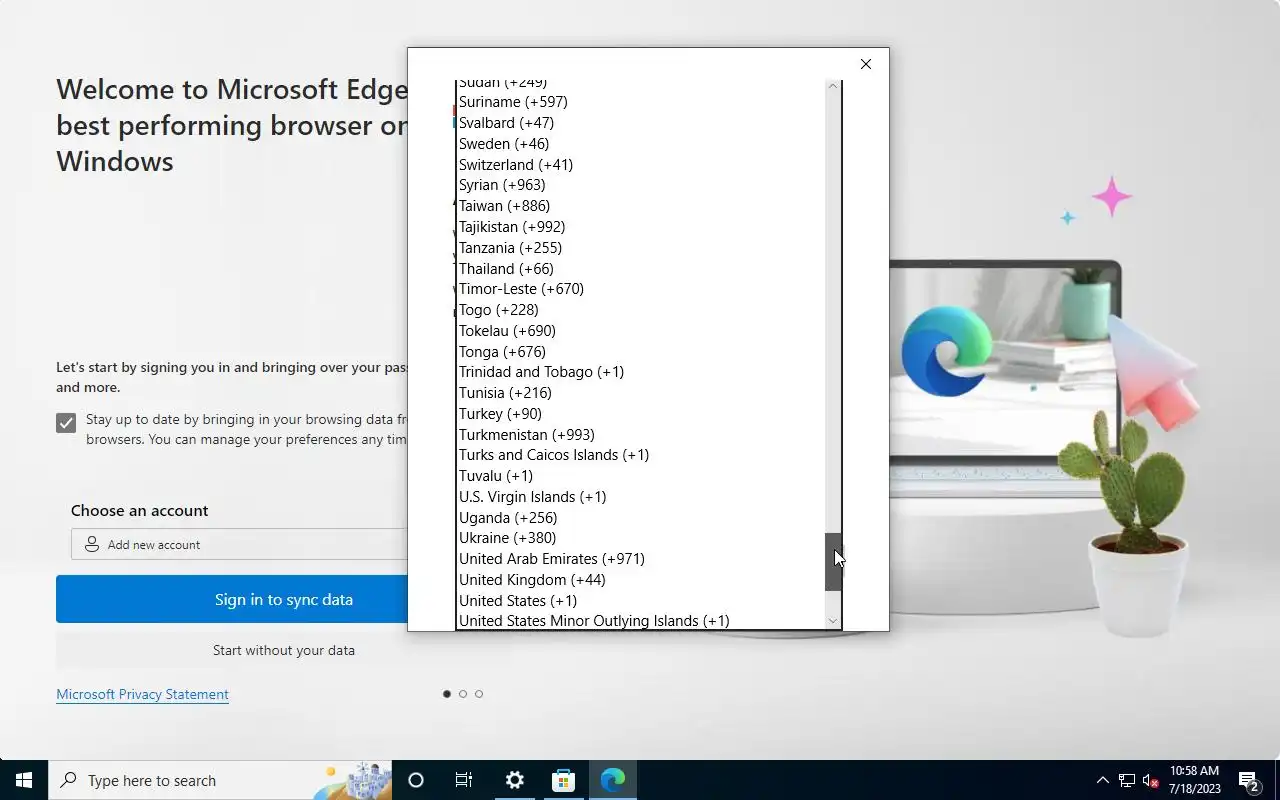Select Syrian (+963) entry
This screenshot has width=1280, height=800.
coord(640,185)
